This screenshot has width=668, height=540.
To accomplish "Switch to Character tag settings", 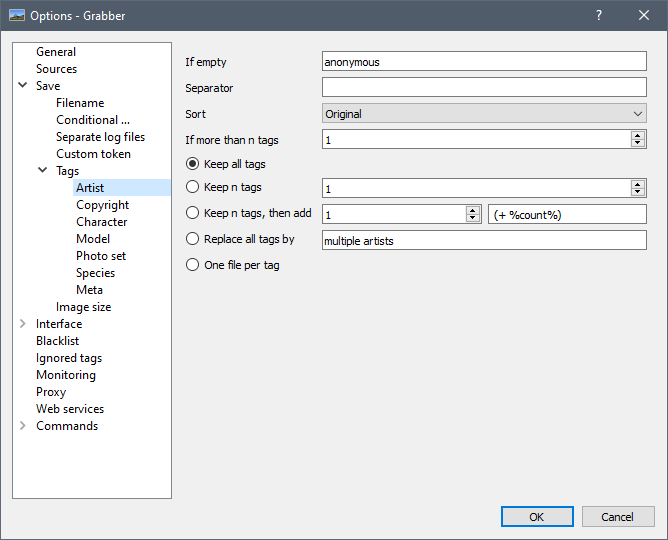I will (x=101, y=222).
